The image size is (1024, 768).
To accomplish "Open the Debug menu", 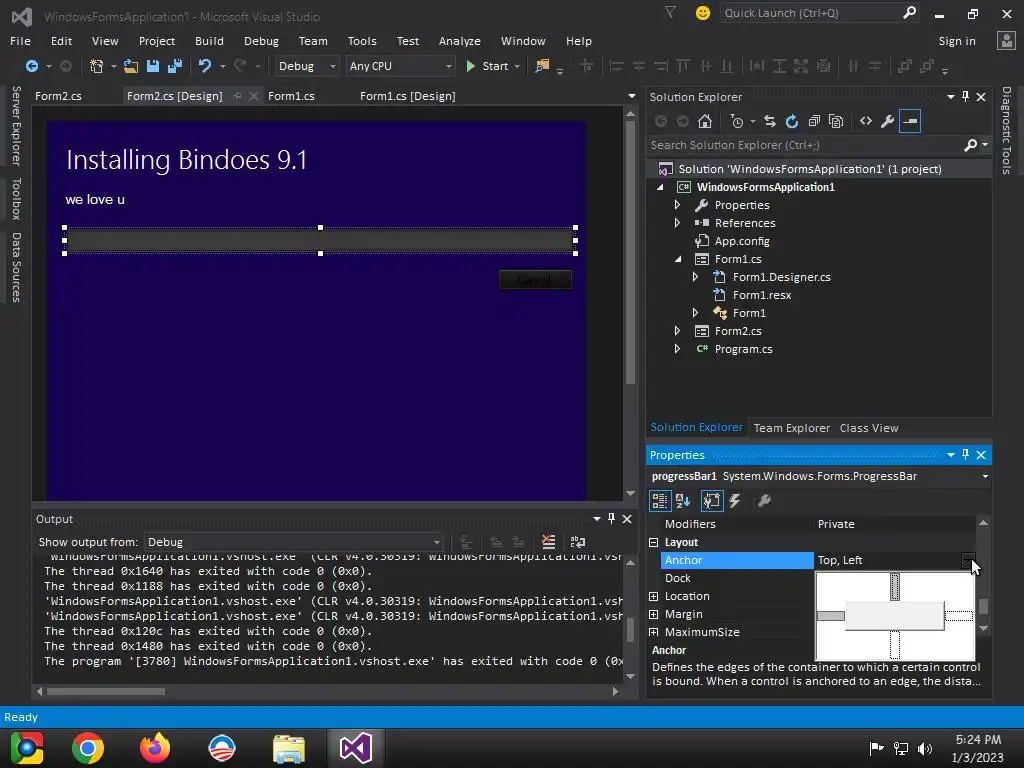I will click(x=261, y=40).
